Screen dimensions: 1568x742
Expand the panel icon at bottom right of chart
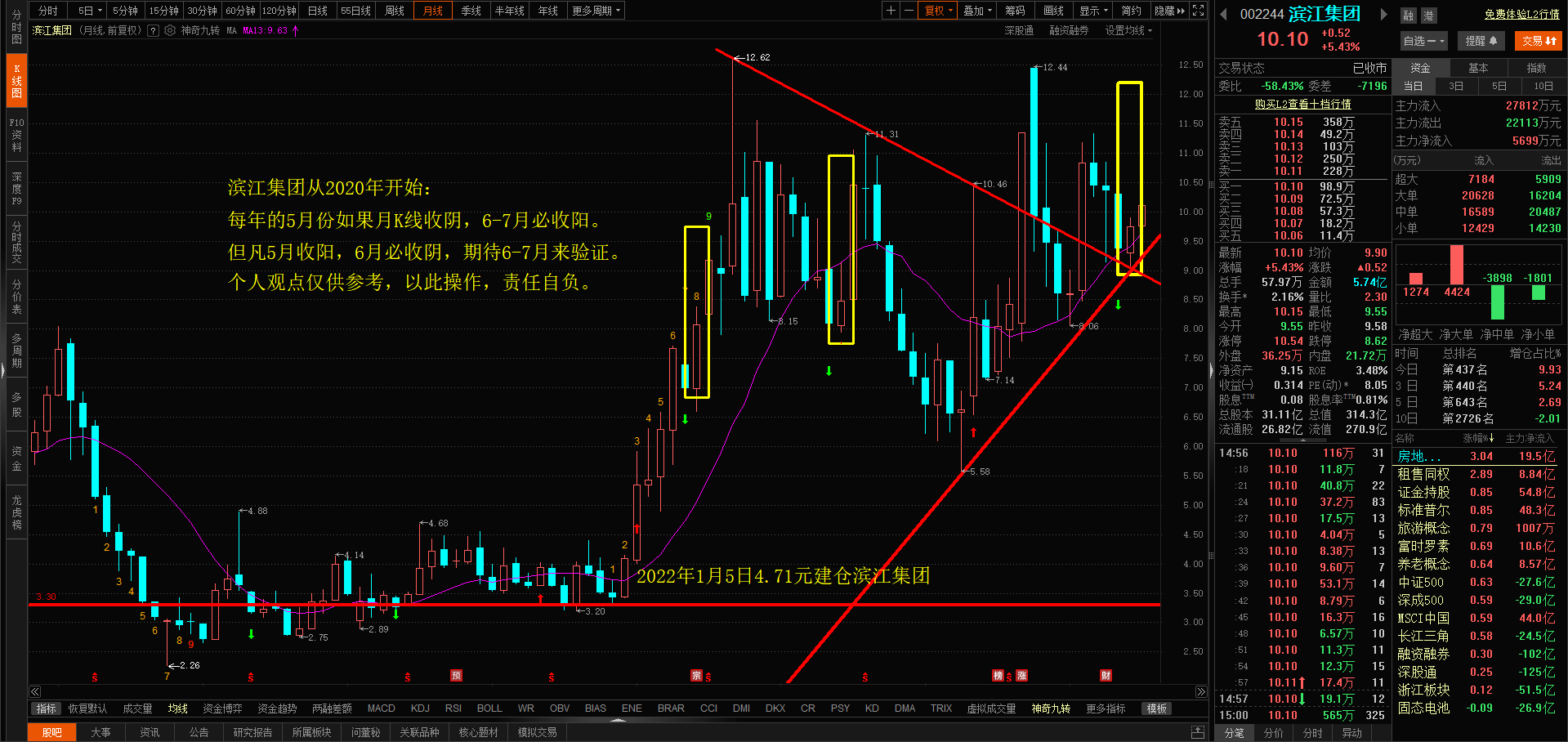tap(1197, 731)
